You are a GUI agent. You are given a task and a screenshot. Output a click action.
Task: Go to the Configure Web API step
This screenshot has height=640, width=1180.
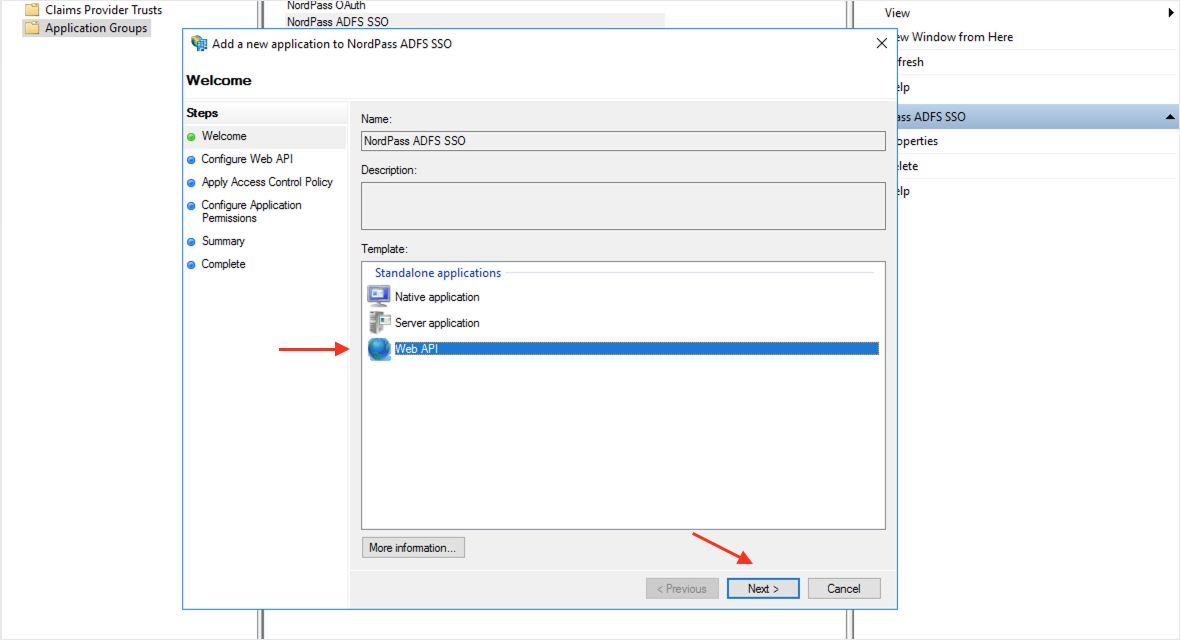pos(247,159)
